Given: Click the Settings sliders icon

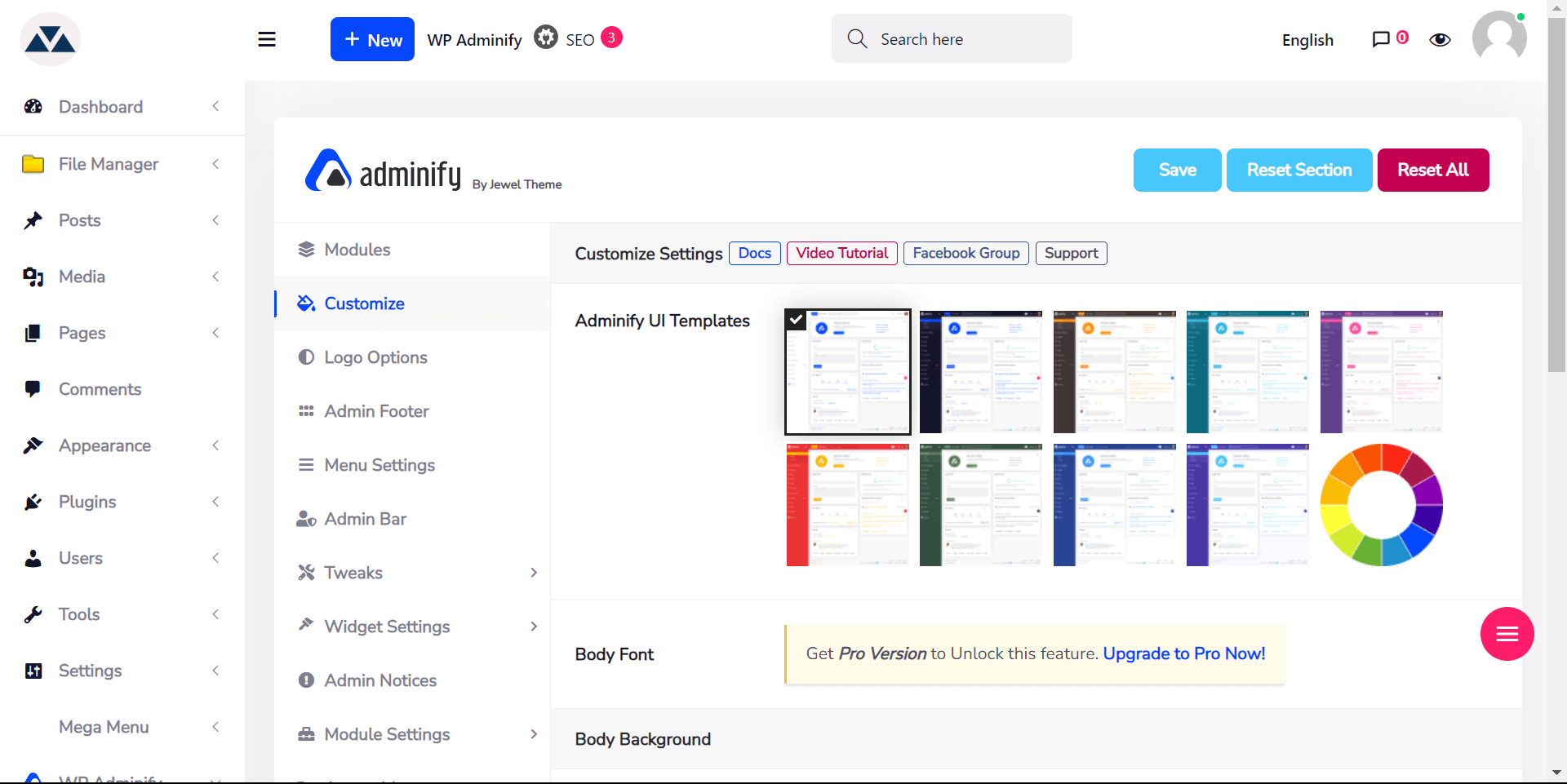Looking at the screenshot, I should pyautogui.click(x=33, y=671).
